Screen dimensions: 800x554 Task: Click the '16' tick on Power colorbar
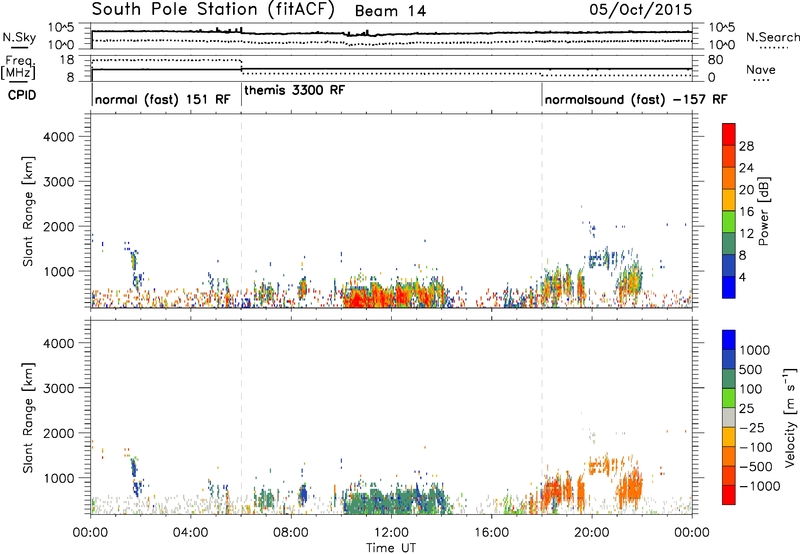[x=746, y=211]
